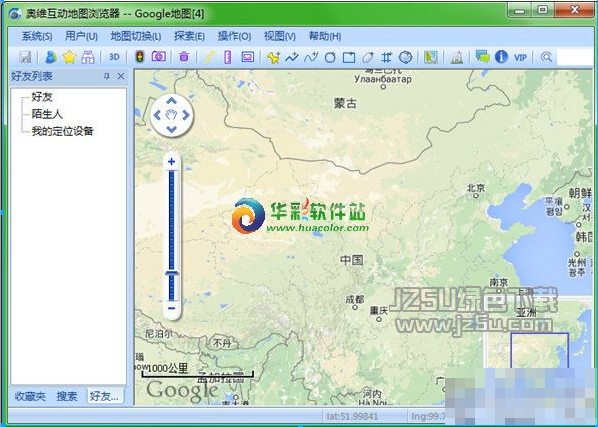598x427 pixels.
Task: Click the overview minimap blue rectangle
Action: [x=540, y=351]
